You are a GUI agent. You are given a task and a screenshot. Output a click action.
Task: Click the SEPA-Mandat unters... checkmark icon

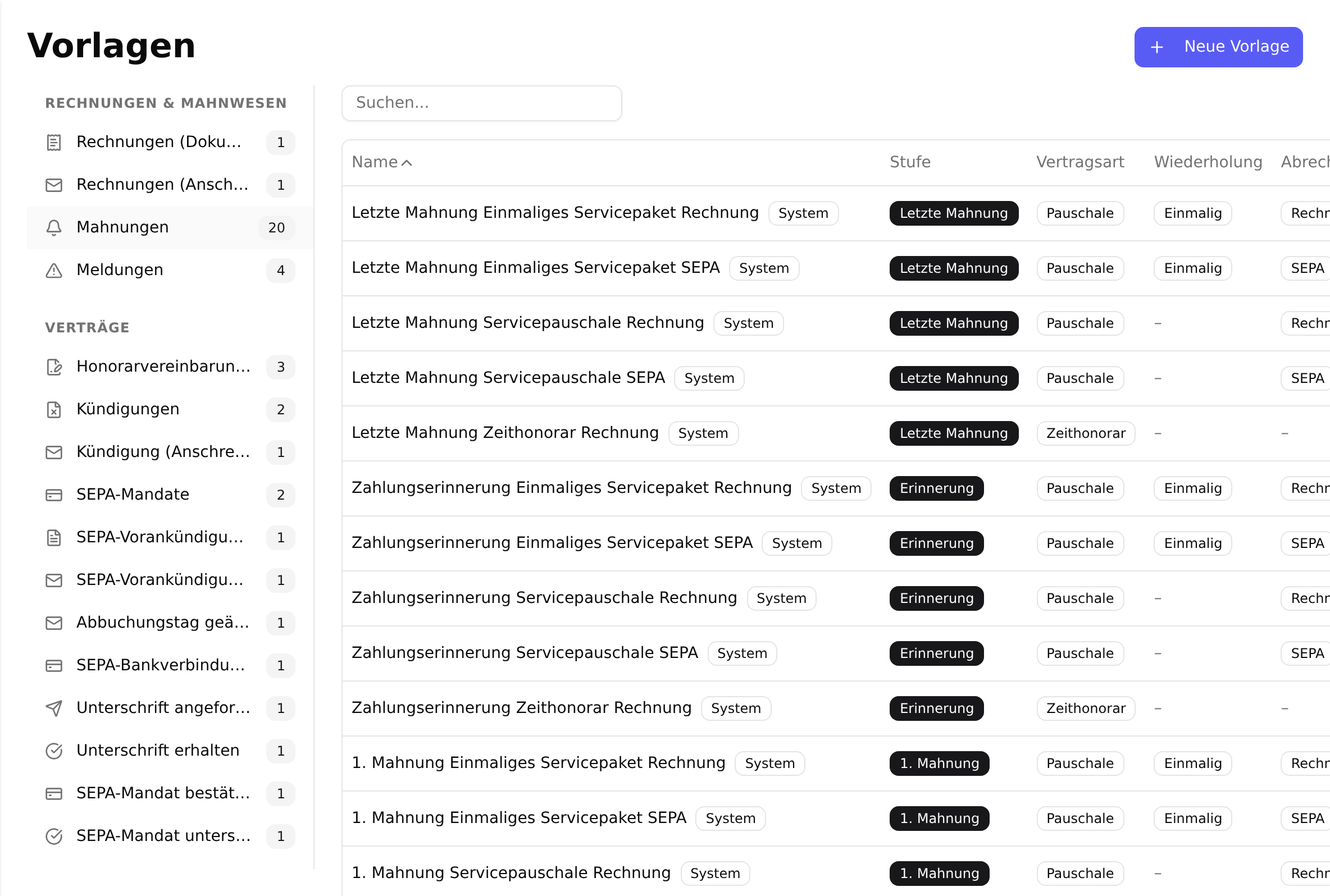(54, 836)
